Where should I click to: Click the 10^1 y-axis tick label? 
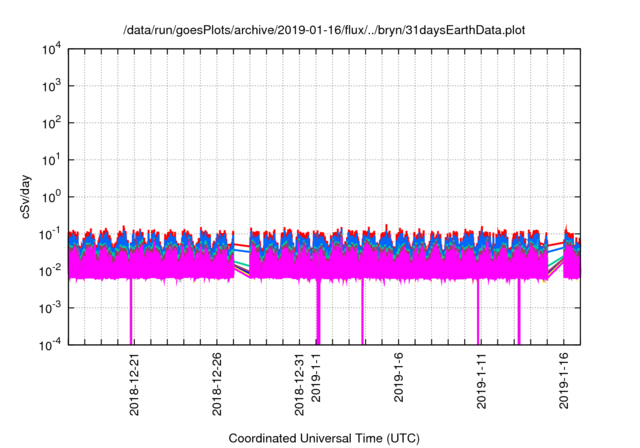[51, 160]
